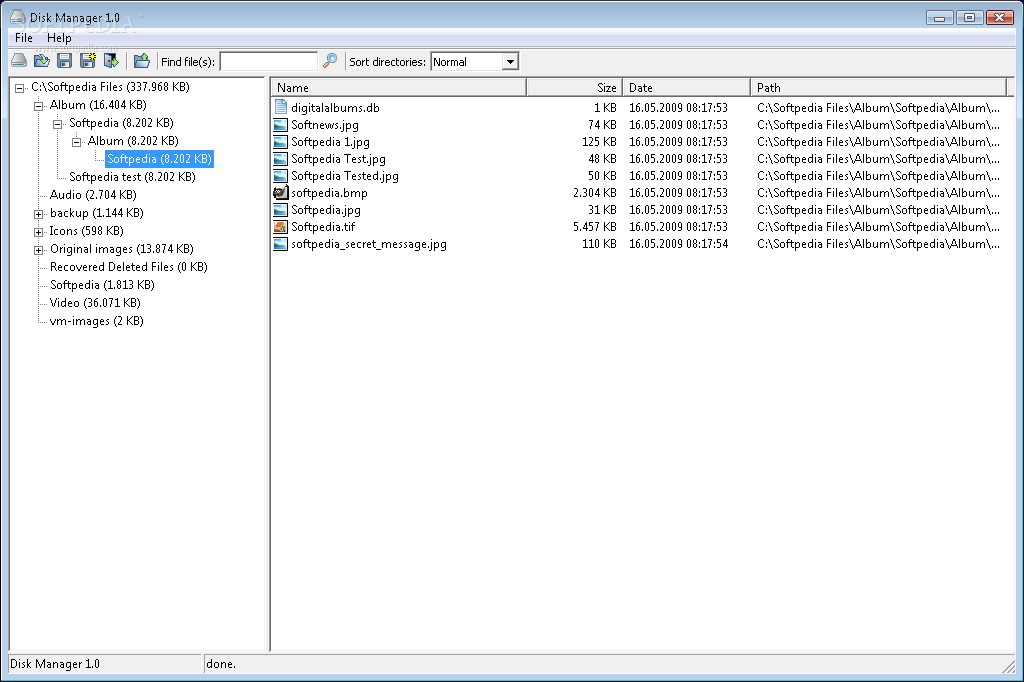The height and width of the screenshot is (682, 1024).
Task: Click the date 16.05.2009 08:17:54 cell
Action: point(679,243)
